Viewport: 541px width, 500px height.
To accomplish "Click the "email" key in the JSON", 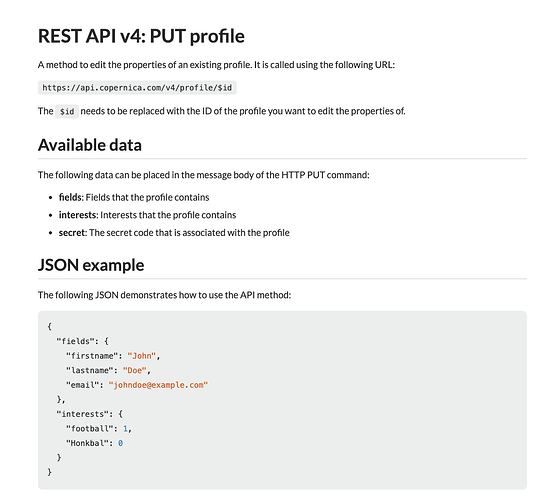I will click(82, 385).
